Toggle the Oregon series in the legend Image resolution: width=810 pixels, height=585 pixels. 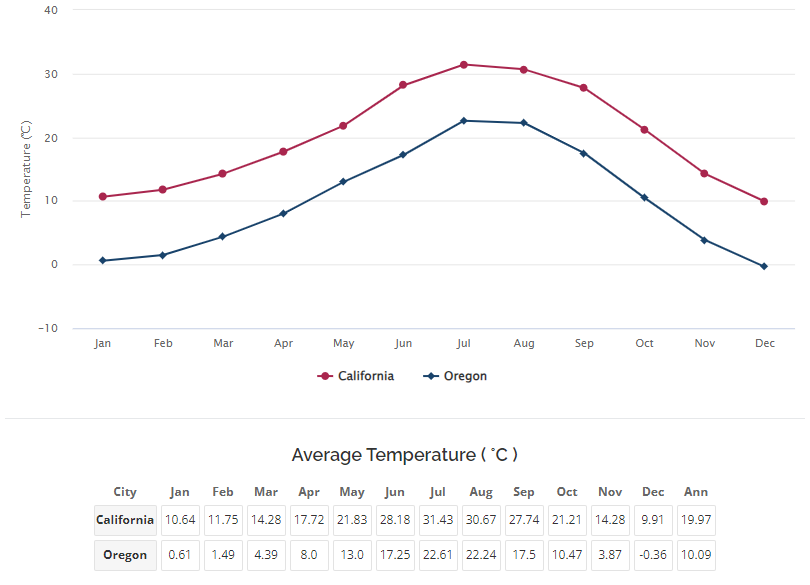click(x=456, y=376)
